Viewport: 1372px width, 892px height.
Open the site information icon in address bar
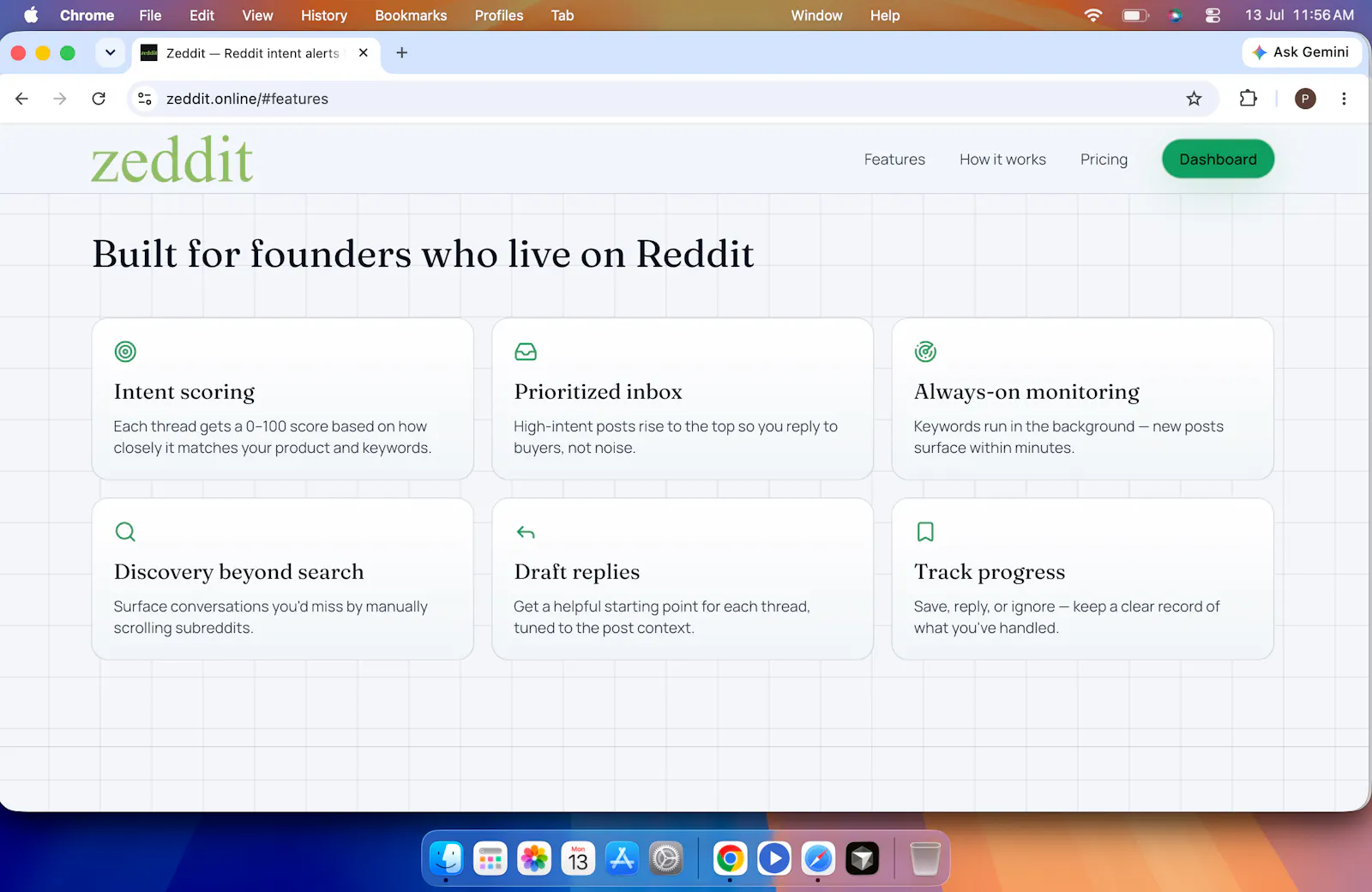tap(145, 99)
